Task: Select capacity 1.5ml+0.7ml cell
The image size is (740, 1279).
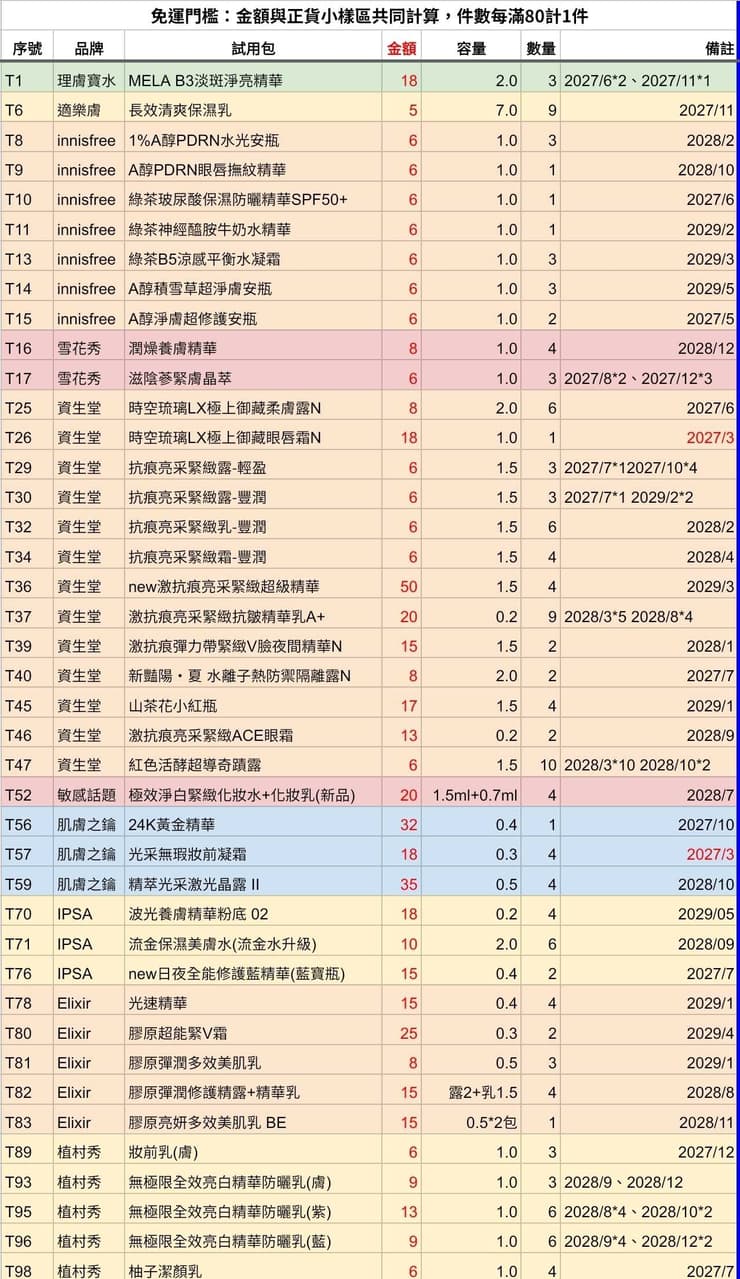Action: [x=471, y=795]
